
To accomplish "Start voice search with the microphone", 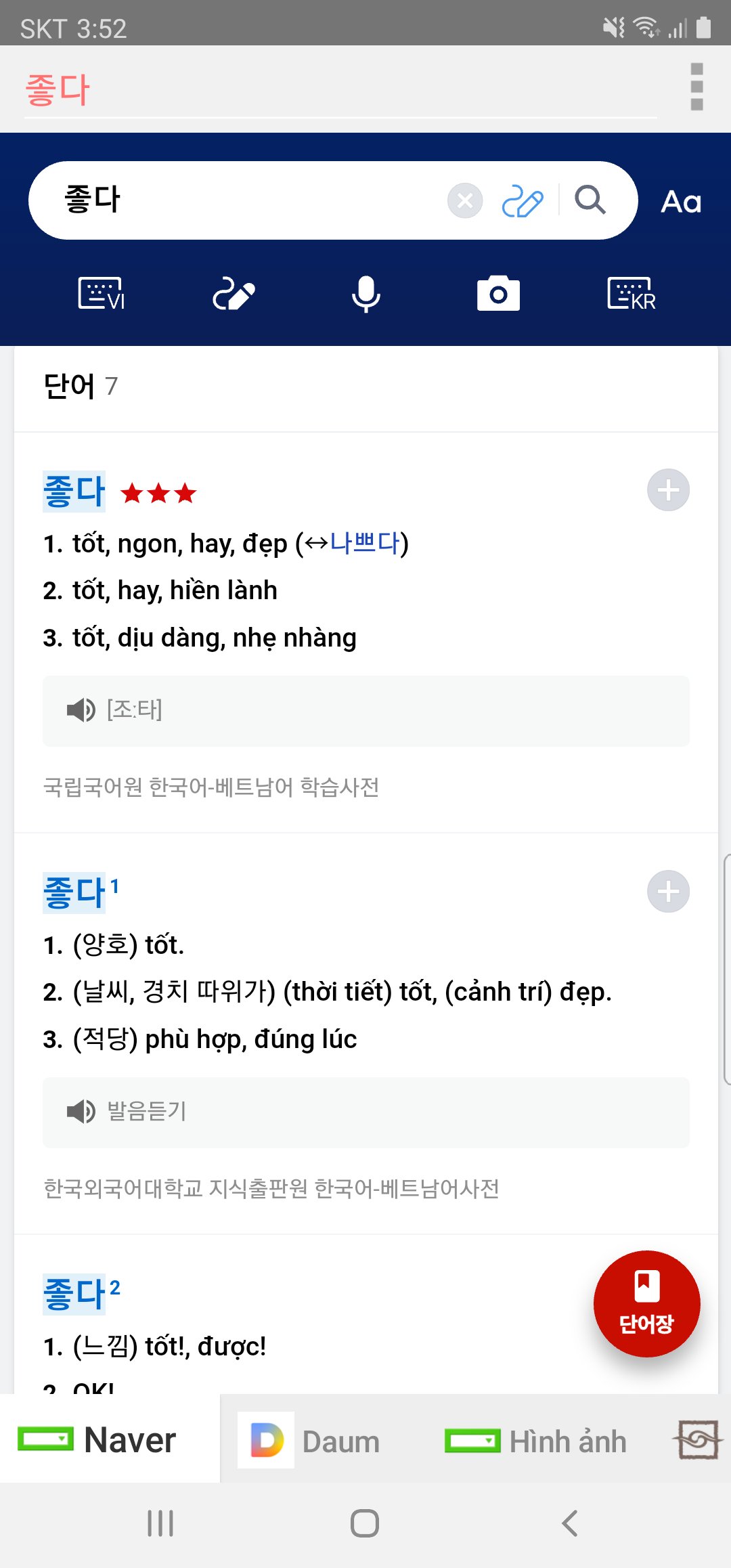I will pos(366,294).
